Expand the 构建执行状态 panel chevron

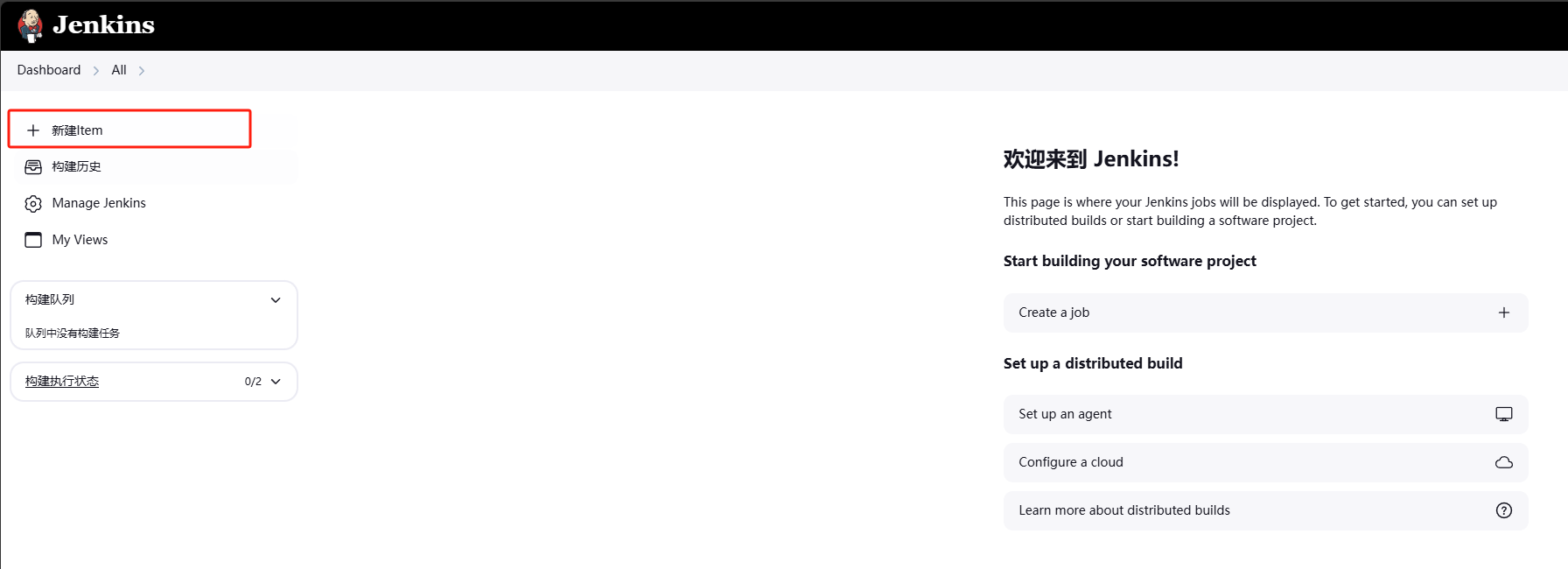276,382
